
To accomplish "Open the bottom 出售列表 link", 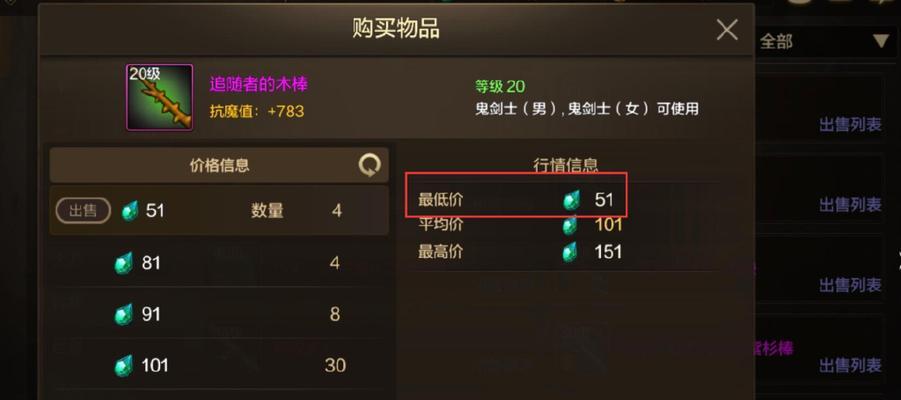I will click(850, 364).
